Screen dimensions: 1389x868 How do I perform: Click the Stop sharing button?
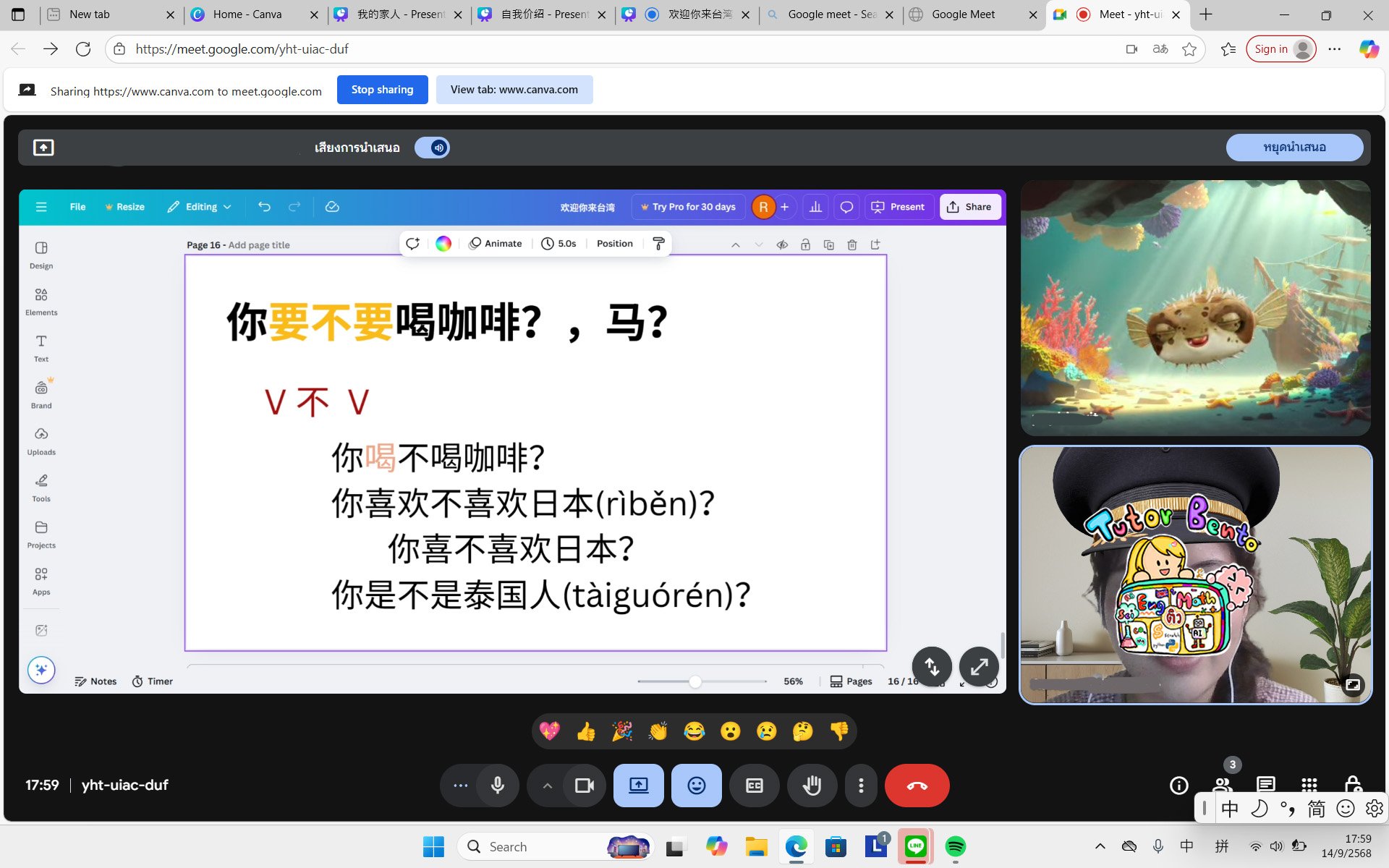(x=382, y=90)
